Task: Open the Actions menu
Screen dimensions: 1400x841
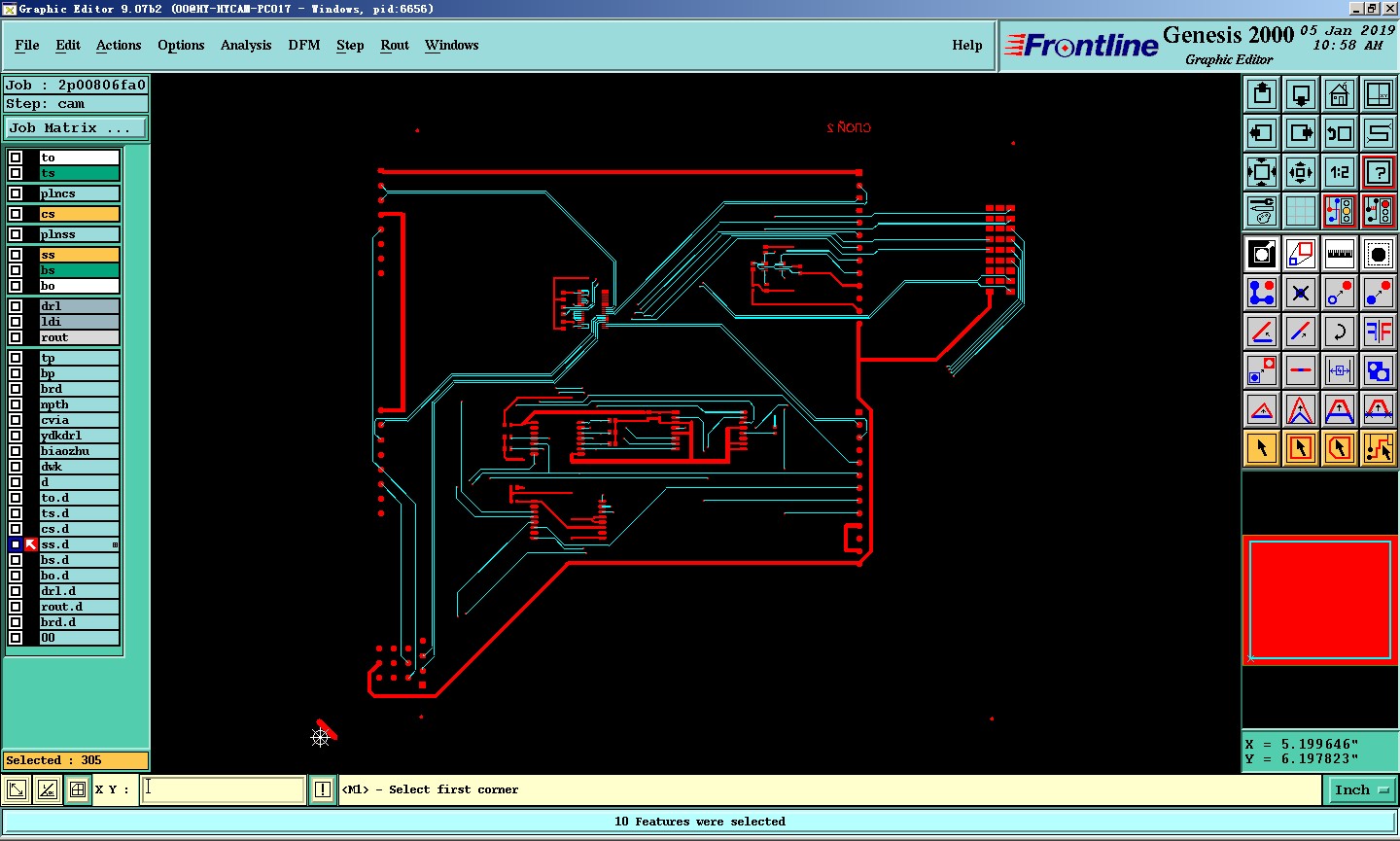Action: pyautogui.click(x=119, y=45)
